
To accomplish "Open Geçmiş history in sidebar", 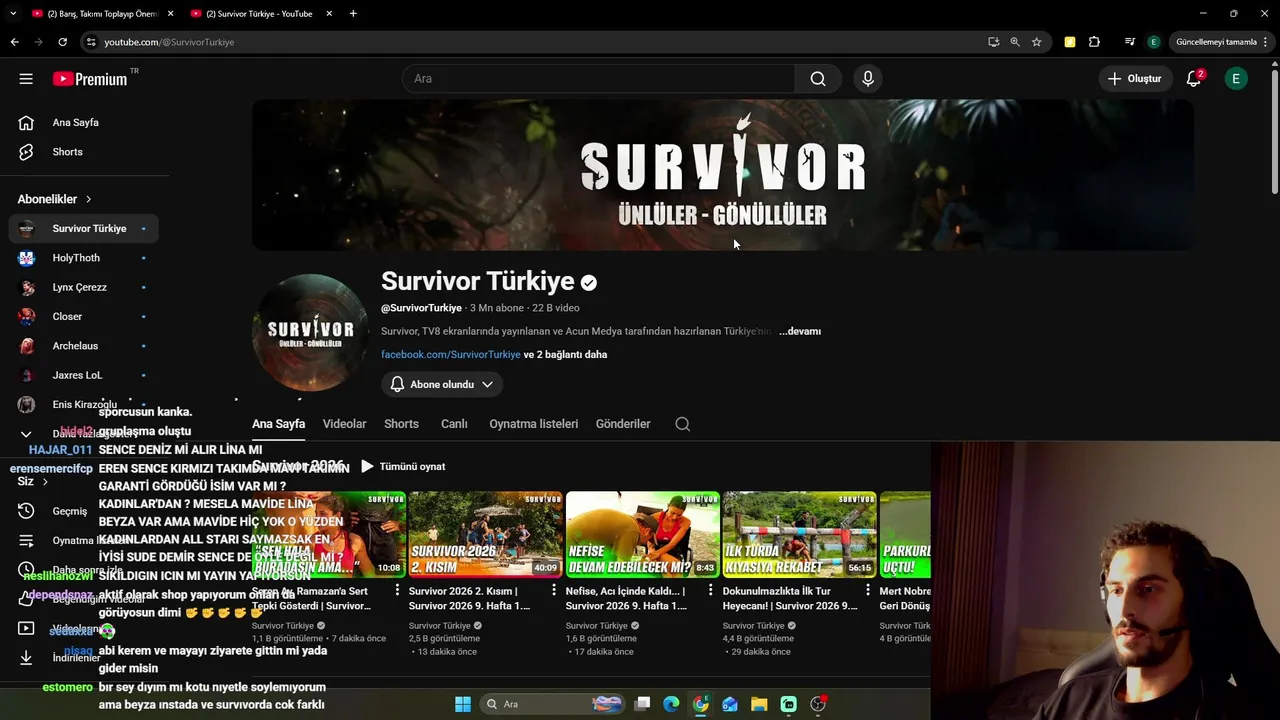I will tap(70, 511).
